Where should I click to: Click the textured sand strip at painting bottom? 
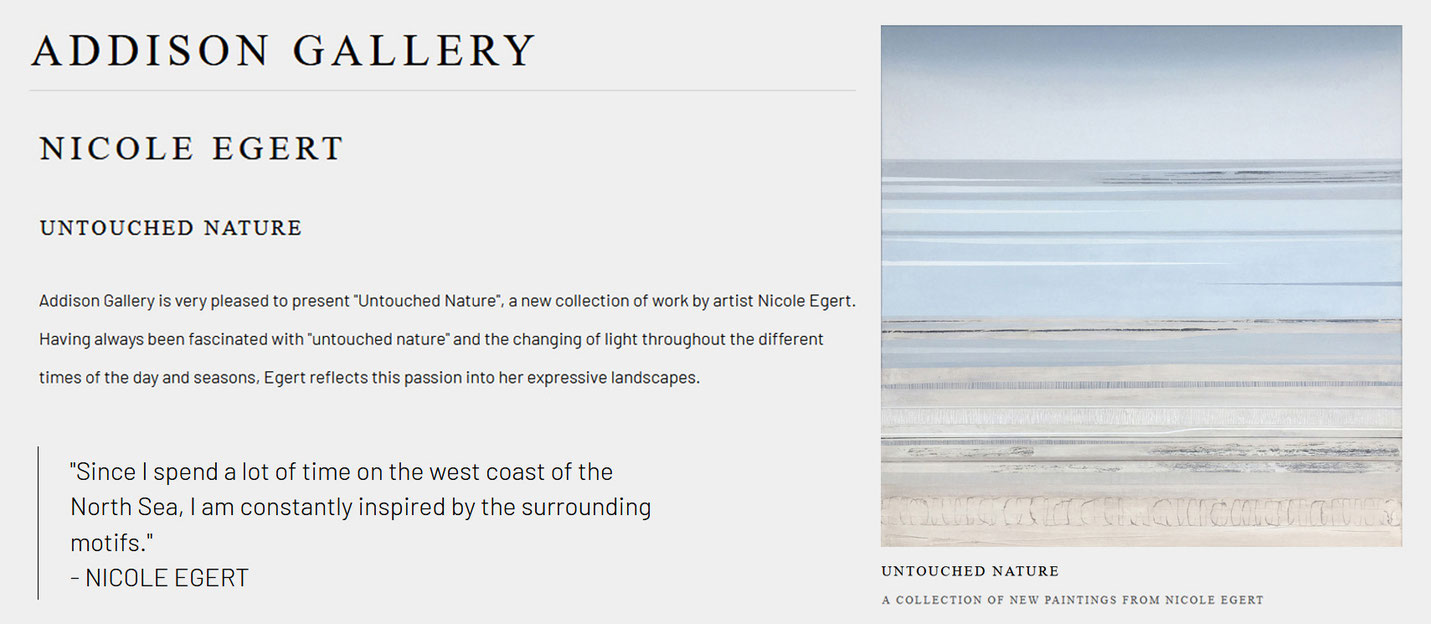pos(1141,515)
